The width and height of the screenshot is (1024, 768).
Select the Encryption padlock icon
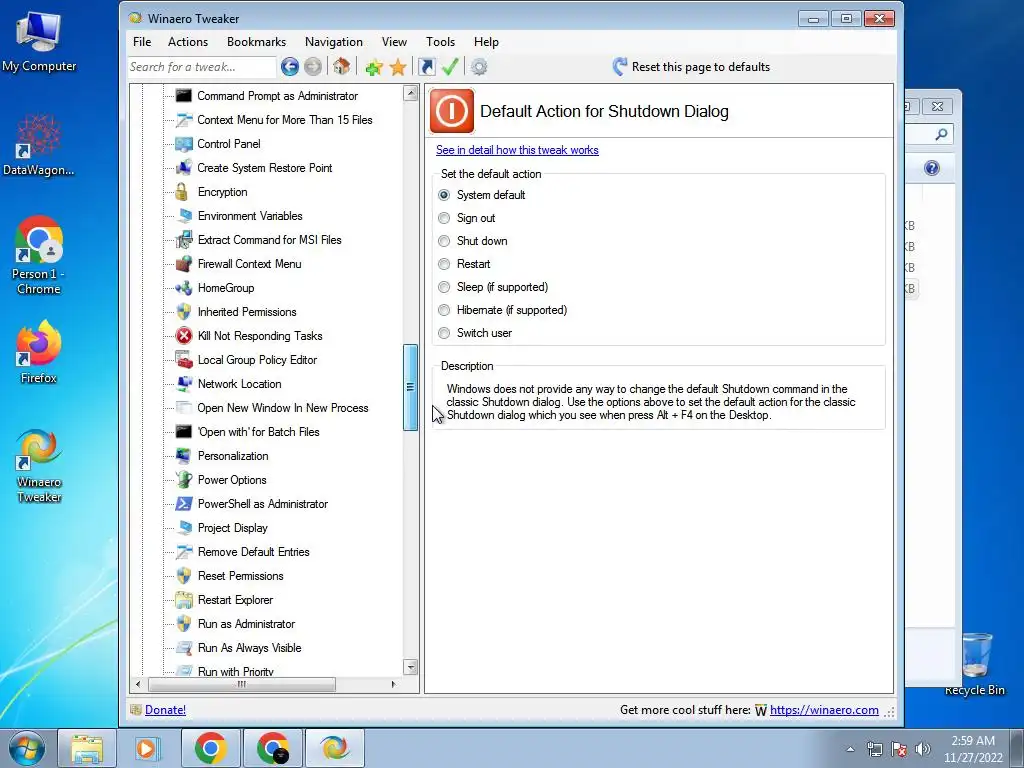point(182,192)
